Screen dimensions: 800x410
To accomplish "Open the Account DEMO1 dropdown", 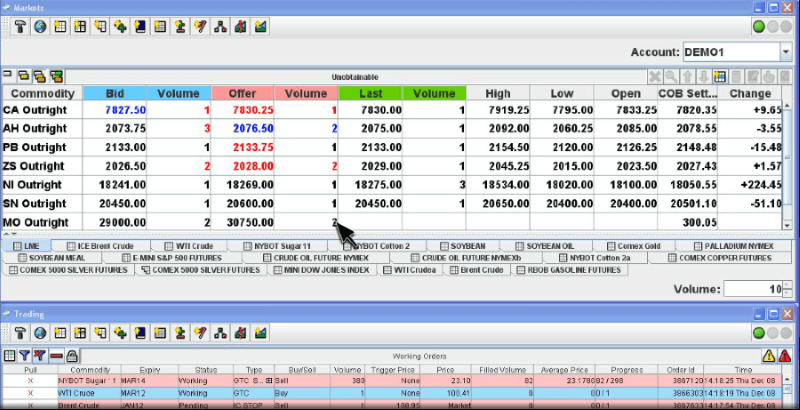I will pyautogui.click(x=785, y=52).
